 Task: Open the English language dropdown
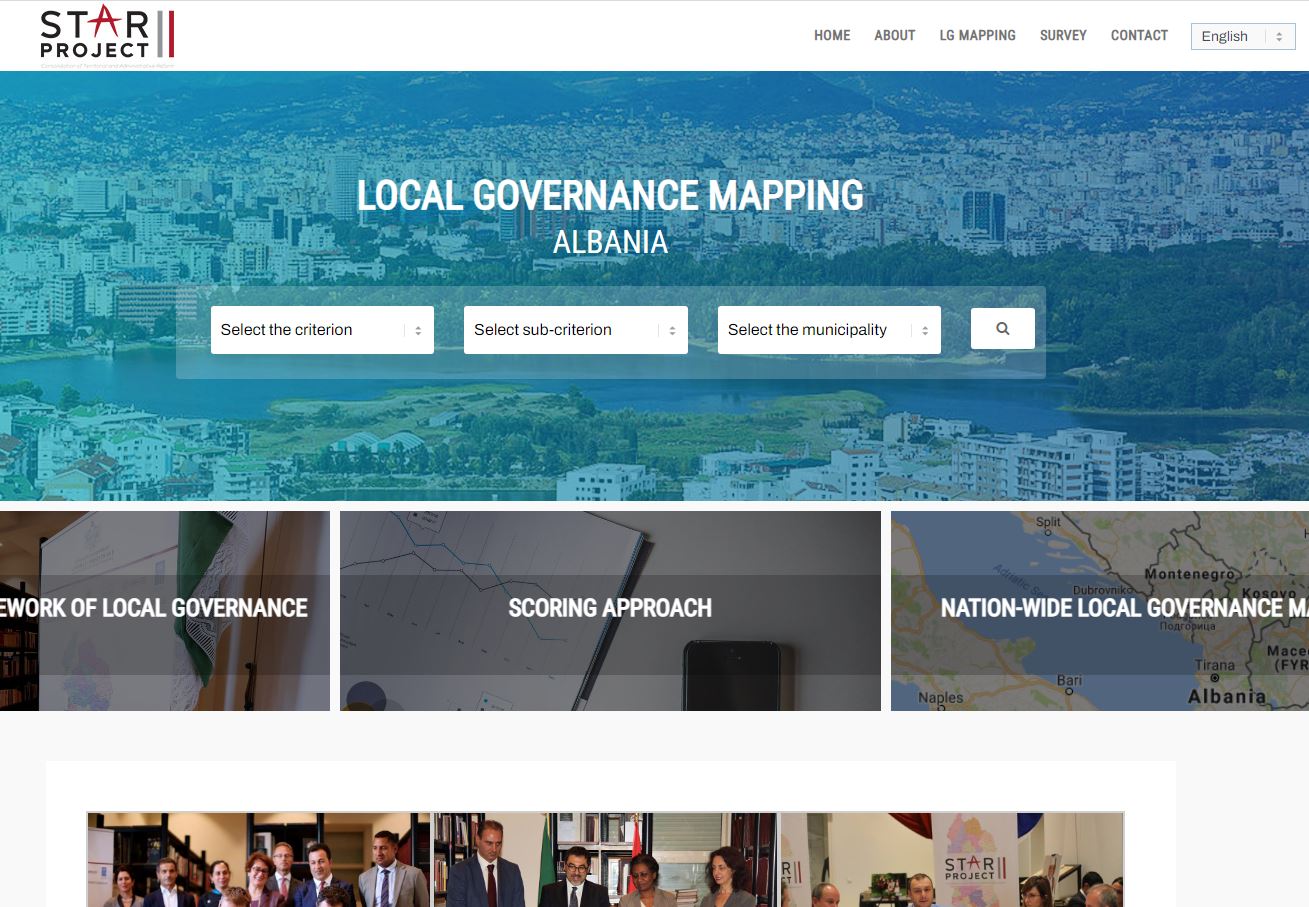pos(1243,36)
